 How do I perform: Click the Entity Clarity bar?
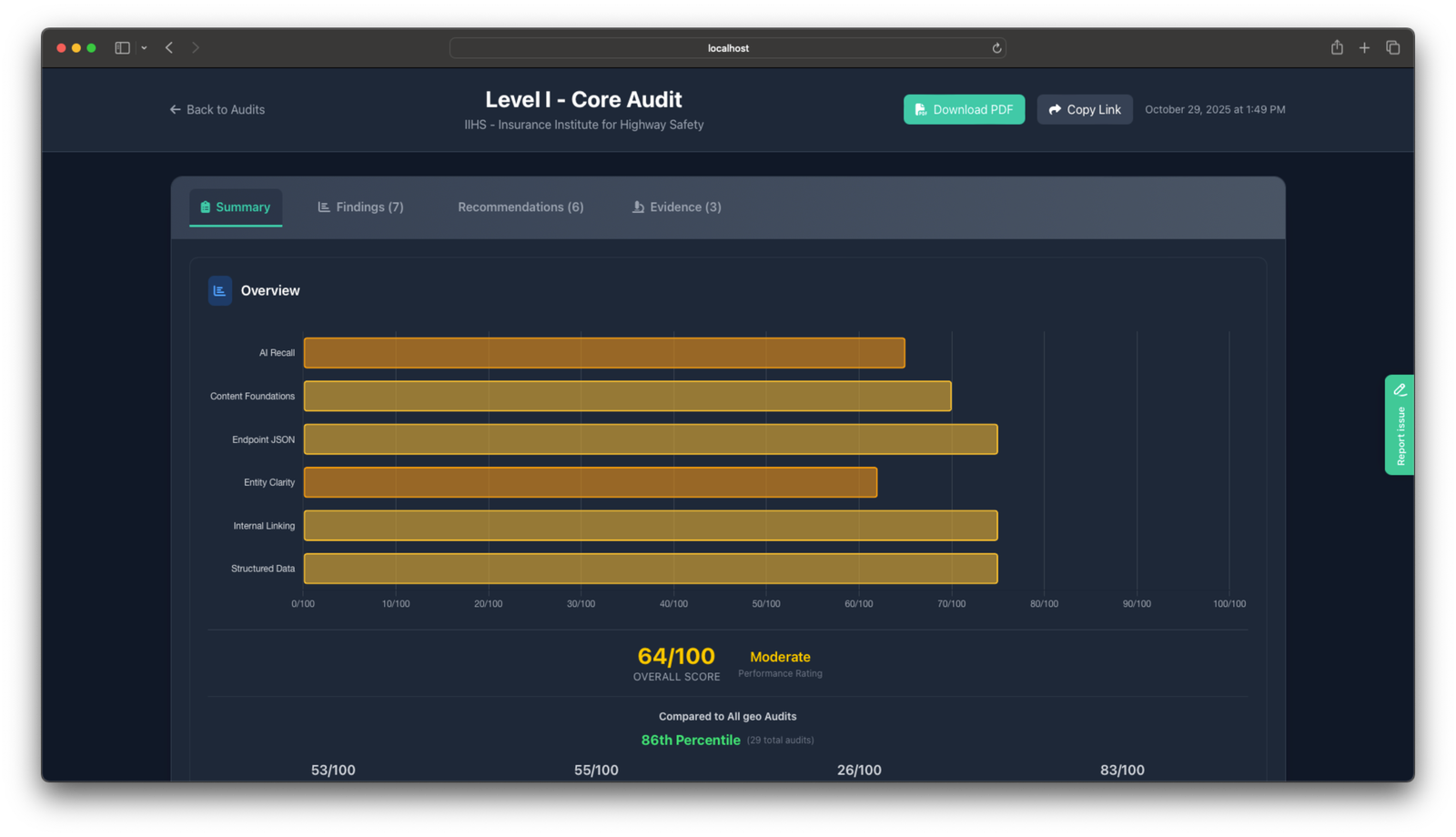tap(591, 482)
